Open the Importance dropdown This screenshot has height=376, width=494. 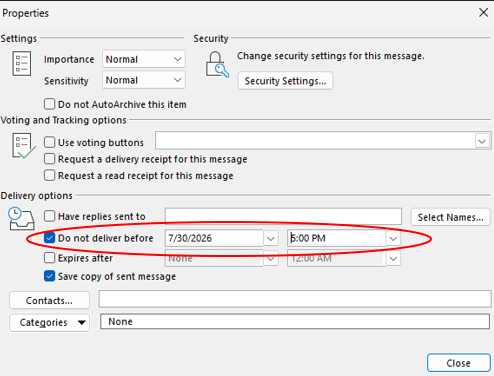click(144, 59)
